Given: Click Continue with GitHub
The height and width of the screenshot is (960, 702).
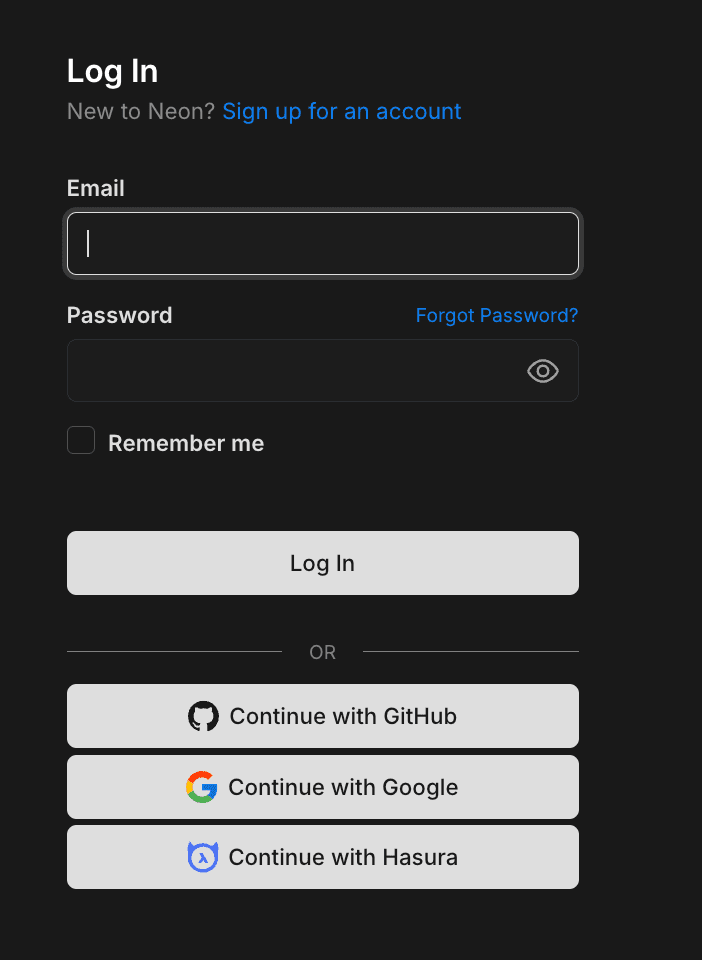Looking at the screenshot, I should (x=322, y=716).
